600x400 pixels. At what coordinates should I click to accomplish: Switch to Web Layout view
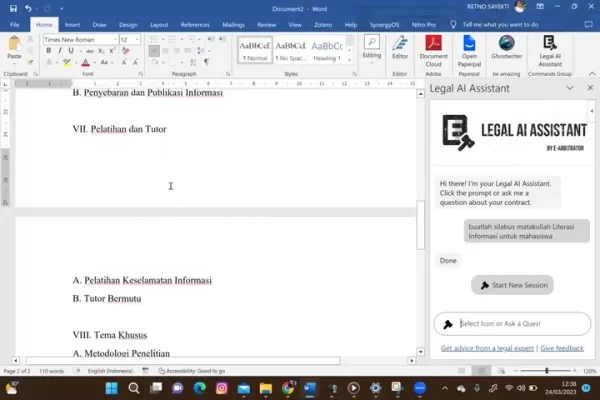(501, 371)
